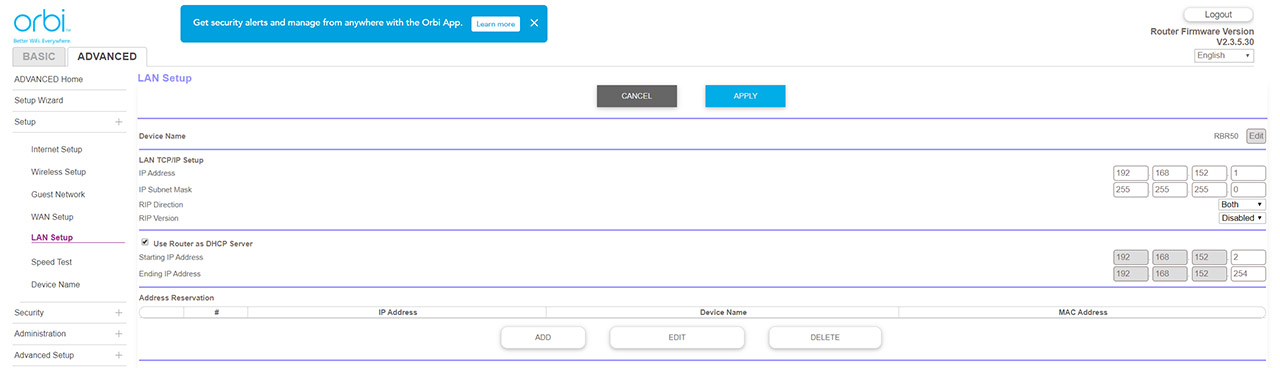Open WAN Setup page
1280x368 pixels.
tap(52, 217)
